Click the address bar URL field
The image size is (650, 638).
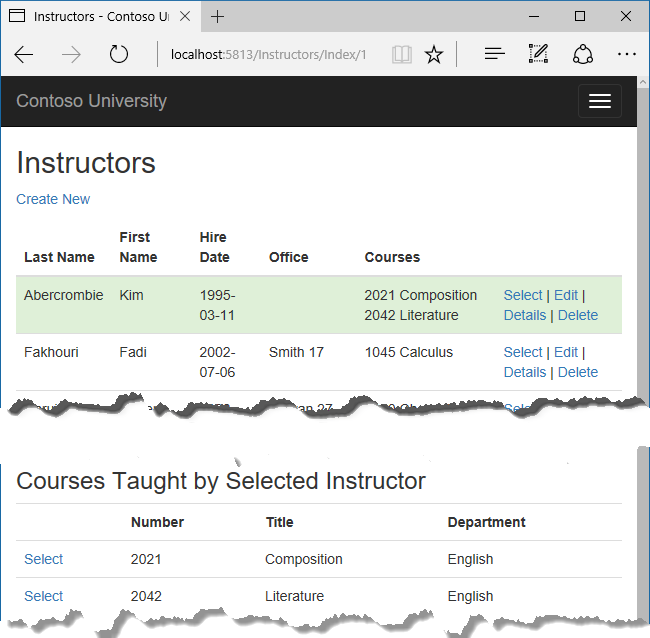click(268, 55)
